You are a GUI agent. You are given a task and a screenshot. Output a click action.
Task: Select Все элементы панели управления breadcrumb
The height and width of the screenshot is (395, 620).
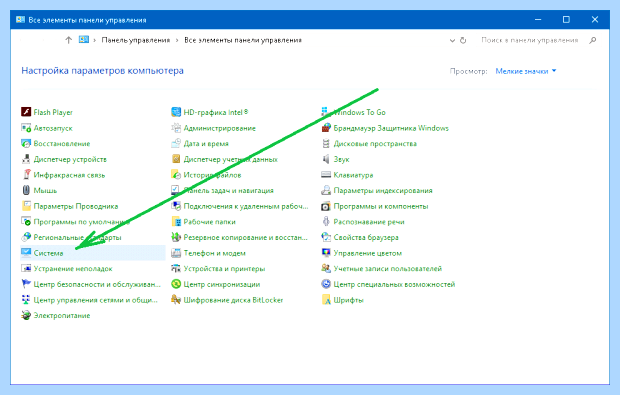tap(243, 40)
